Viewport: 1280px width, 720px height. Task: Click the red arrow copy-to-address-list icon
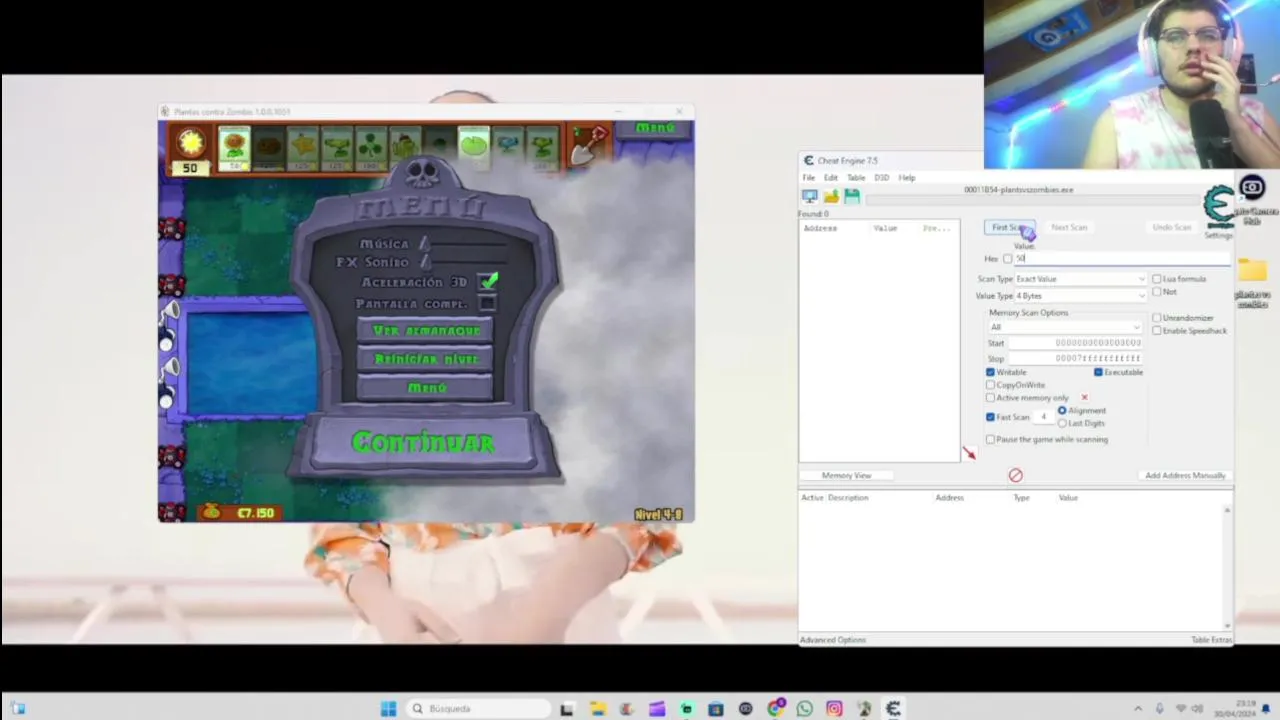point(968,454)
